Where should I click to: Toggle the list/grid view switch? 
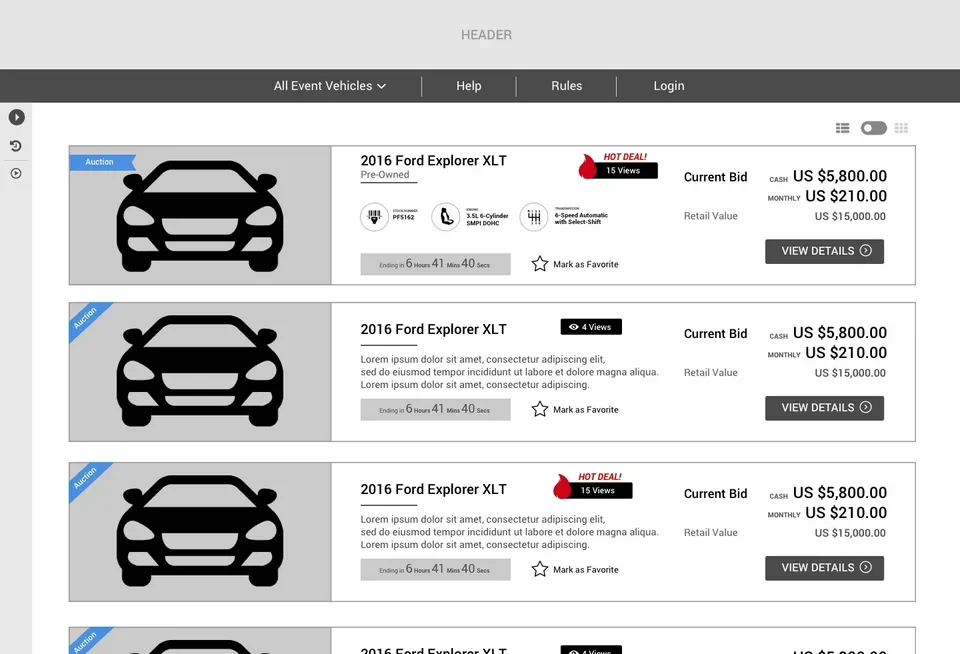[874, 128]
